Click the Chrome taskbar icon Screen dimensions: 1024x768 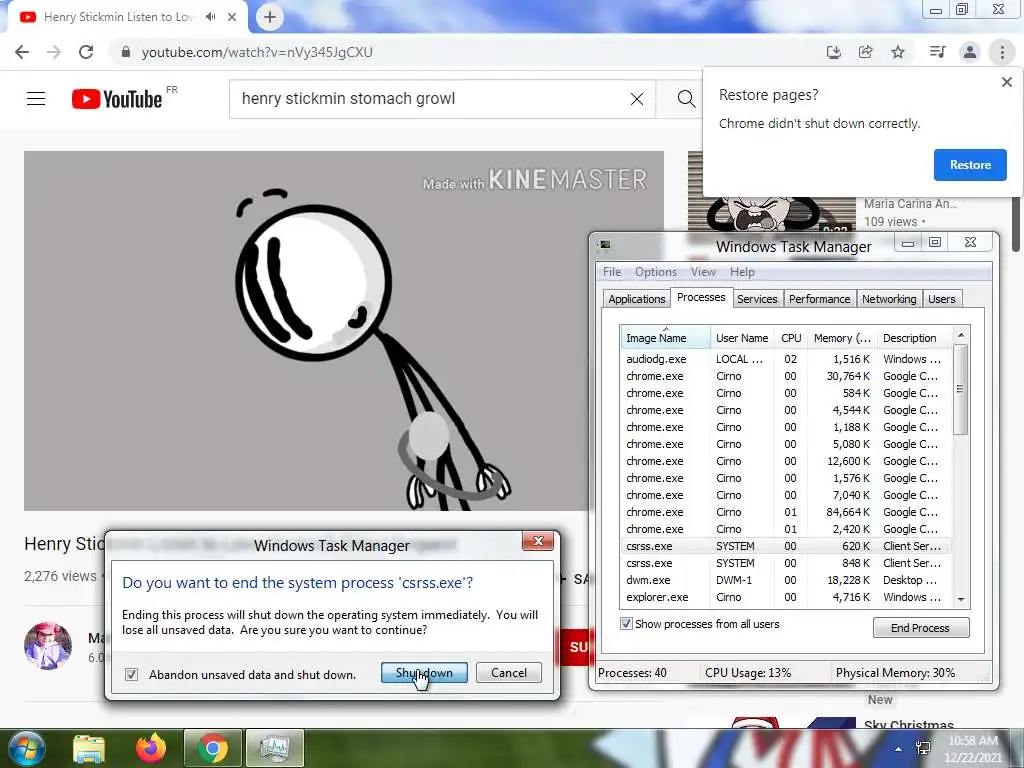click(212, 748)
